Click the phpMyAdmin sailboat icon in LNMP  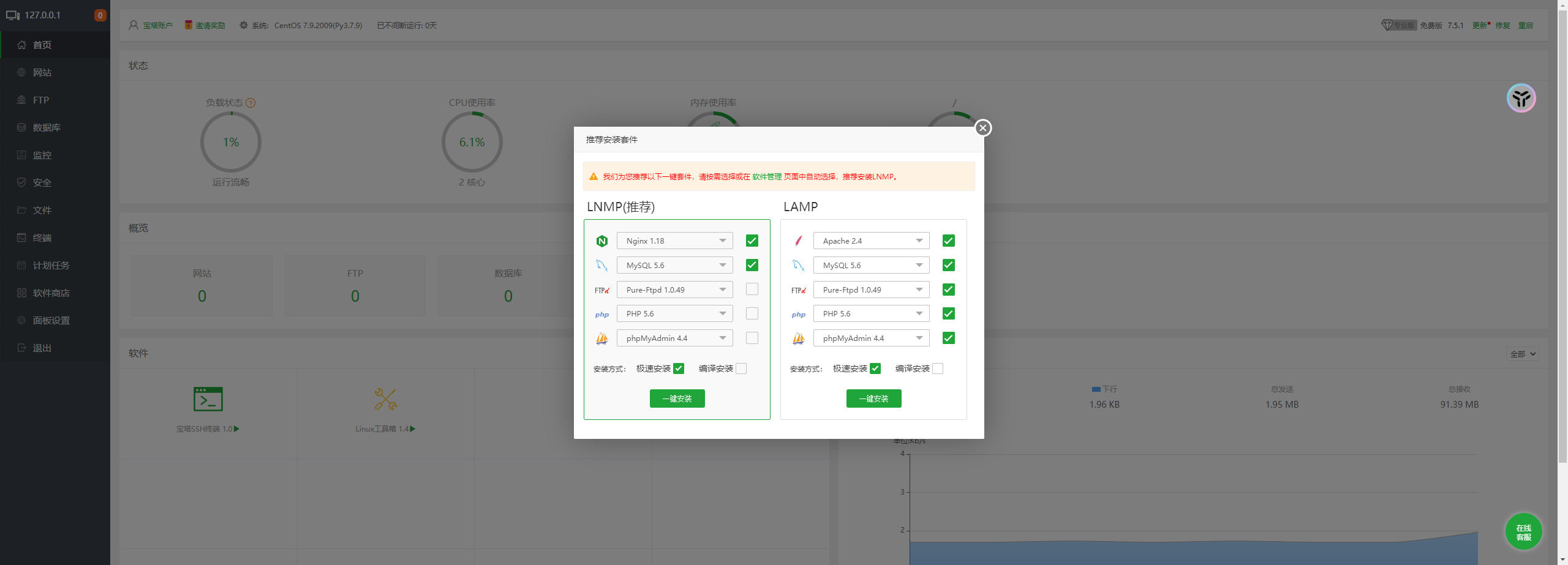coord(601,339)
